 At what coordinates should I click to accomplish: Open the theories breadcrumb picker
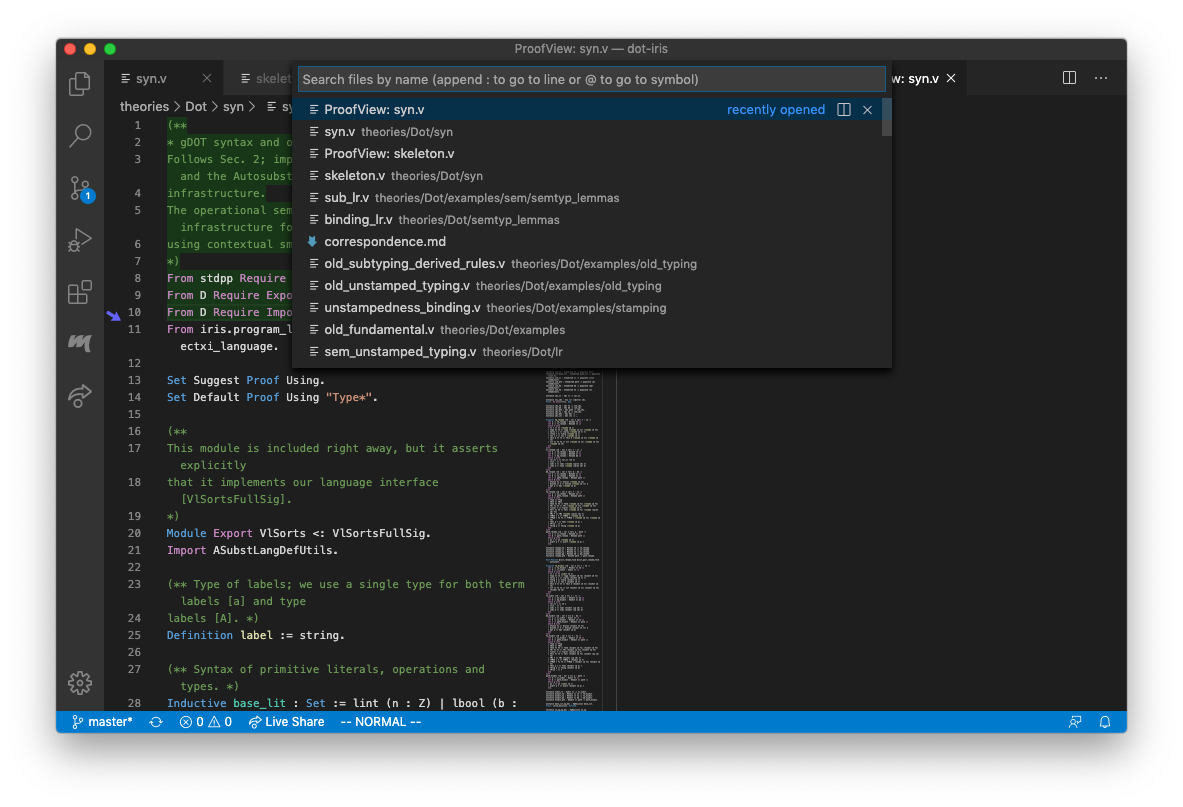[x=144, y=106]
